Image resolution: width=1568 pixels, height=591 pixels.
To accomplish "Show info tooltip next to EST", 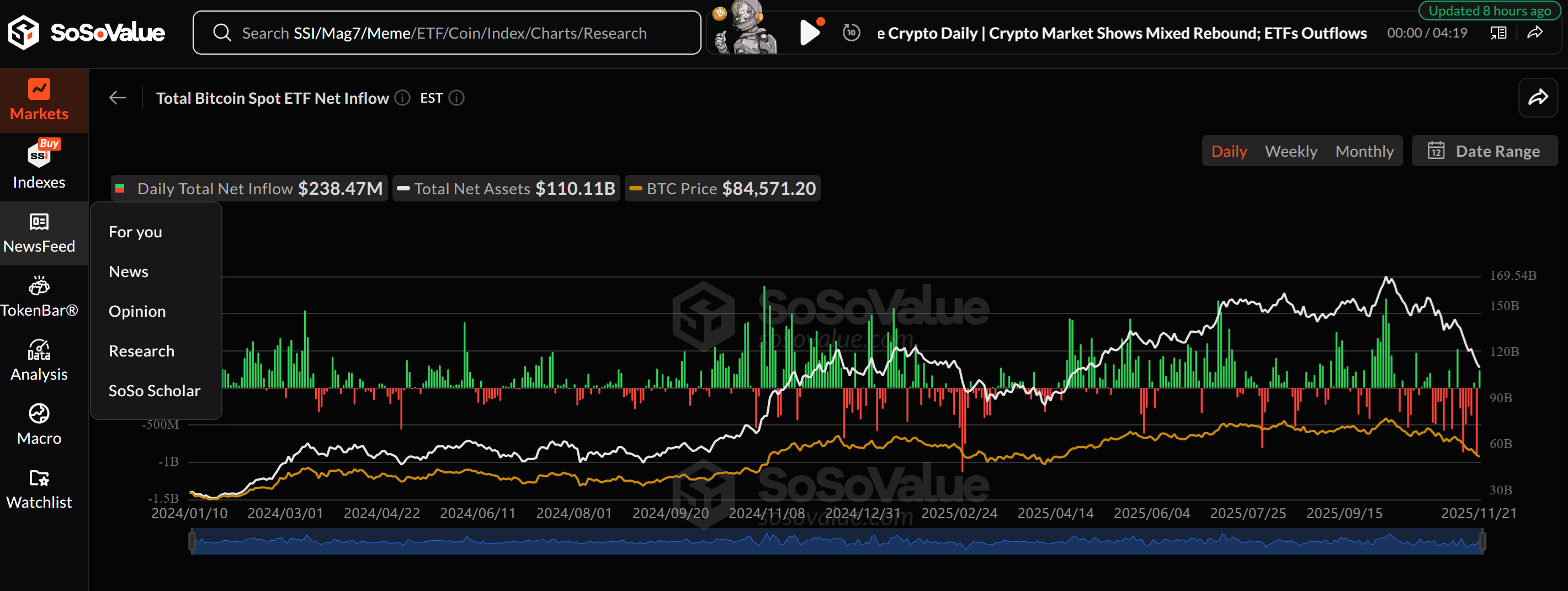I will [x=456, y=98].
